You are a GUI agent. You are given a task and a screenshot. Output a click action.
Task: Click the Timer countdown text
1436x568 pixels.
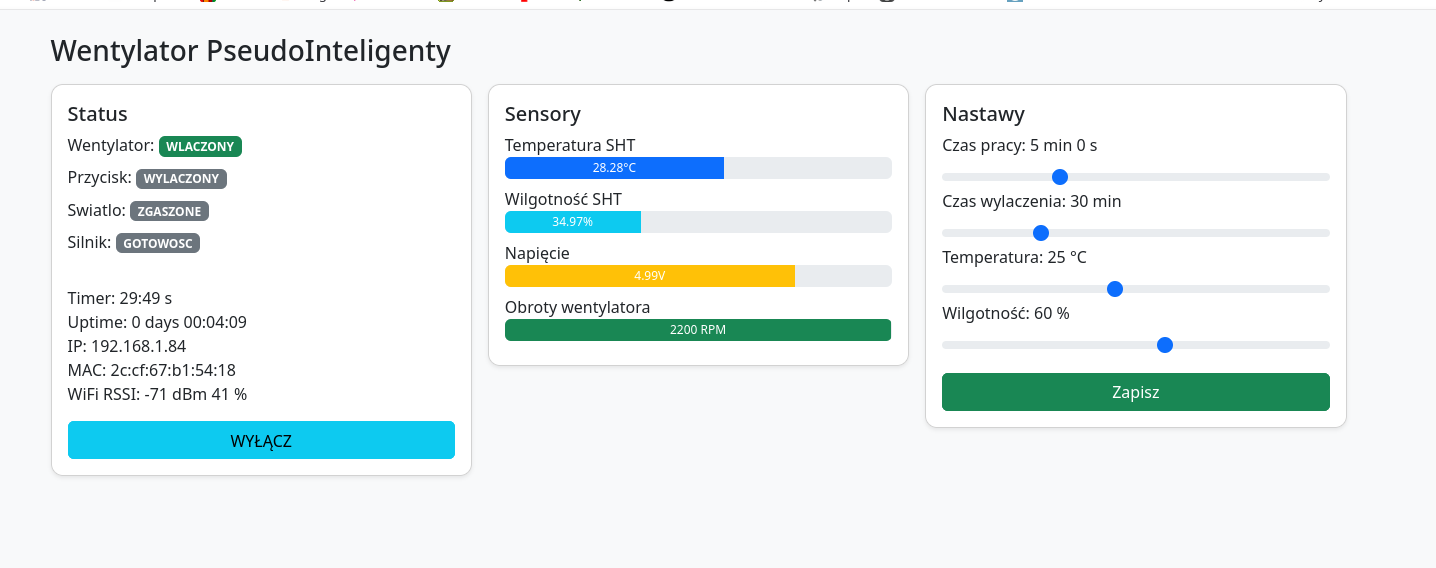click(120, 298)
